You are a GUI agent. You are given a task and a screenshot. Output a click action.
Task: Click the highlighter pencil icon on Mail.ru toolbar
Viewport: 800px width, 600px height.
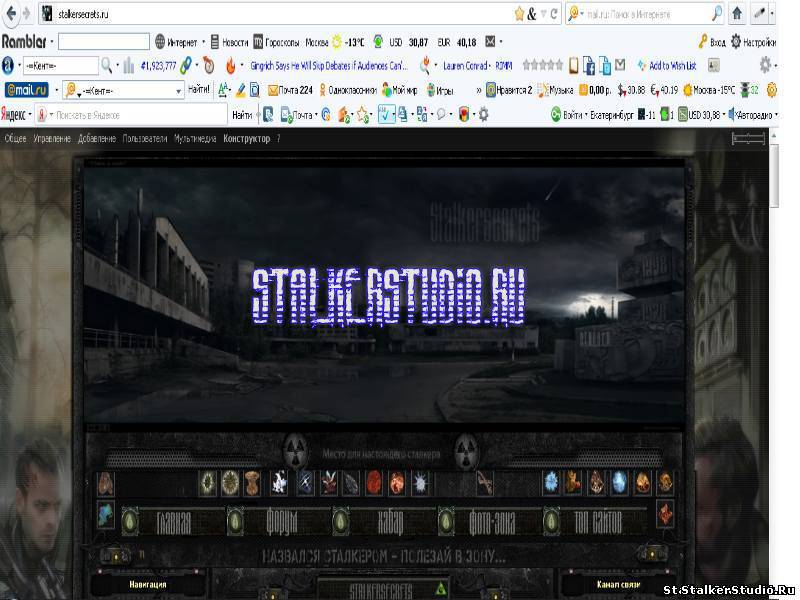[x=240, y=90]
